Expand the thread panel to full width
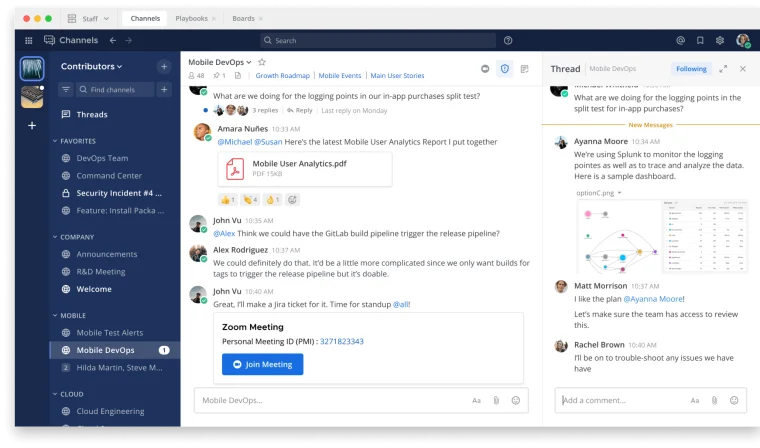 723,69
